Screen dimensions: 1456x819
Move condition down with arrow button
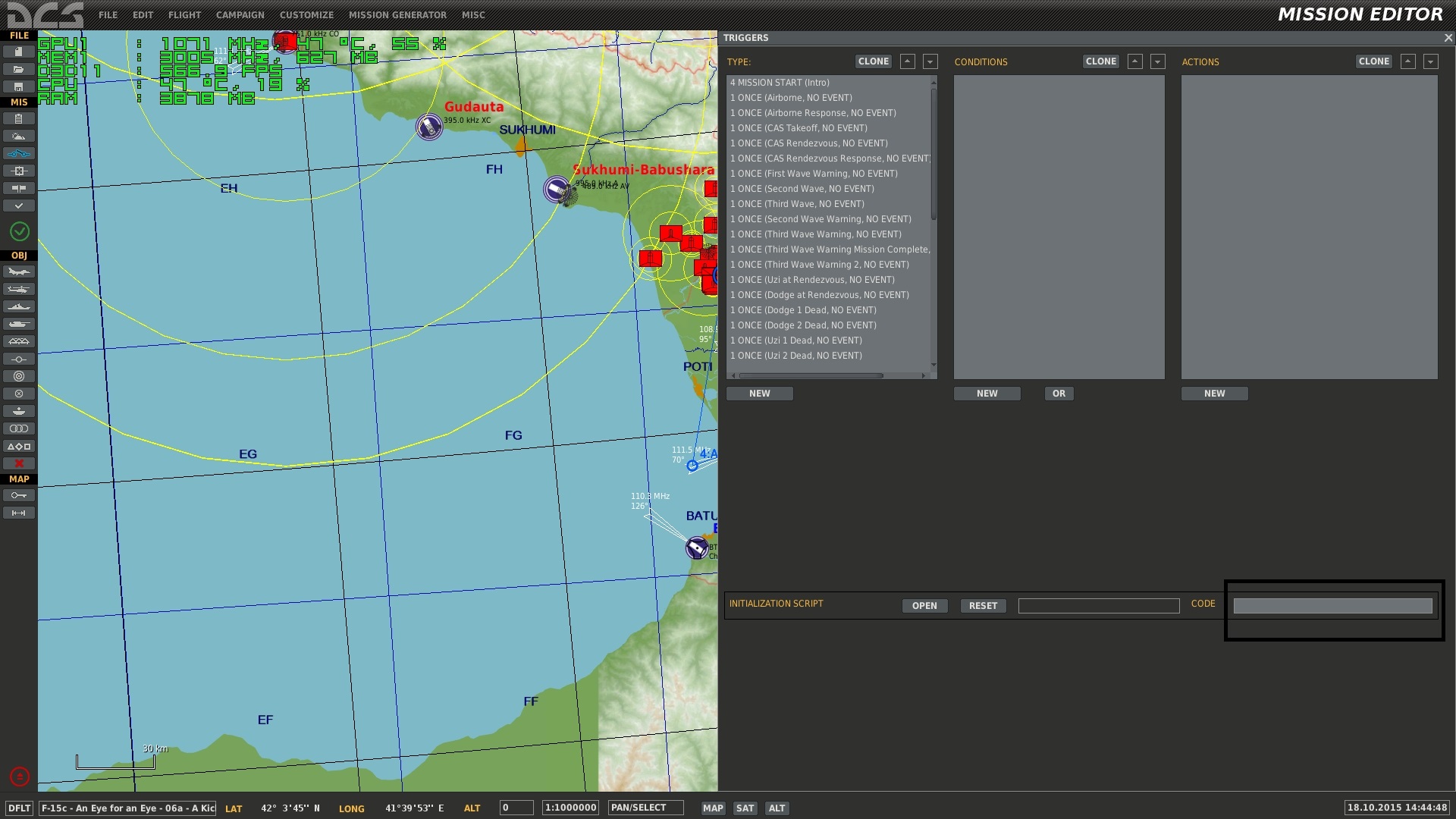point(1157,61)
